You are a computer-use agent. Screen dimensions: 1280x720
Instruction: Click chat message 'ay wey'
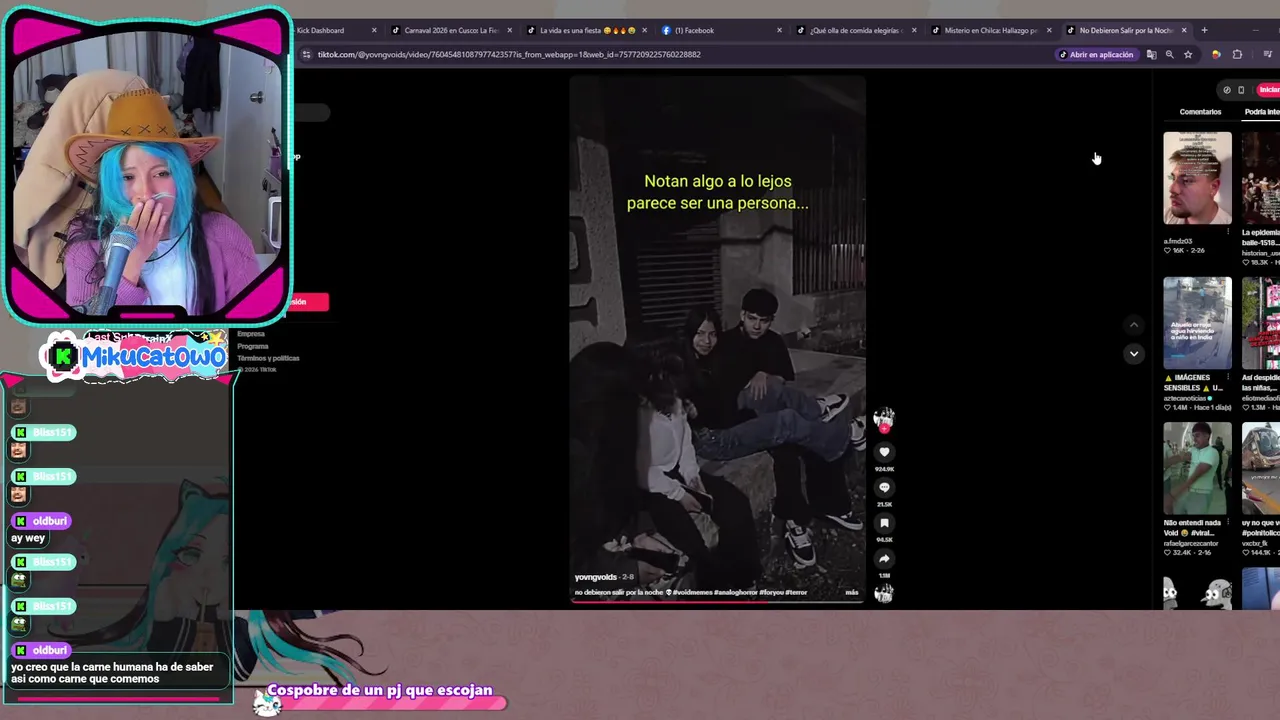point(28,538)
